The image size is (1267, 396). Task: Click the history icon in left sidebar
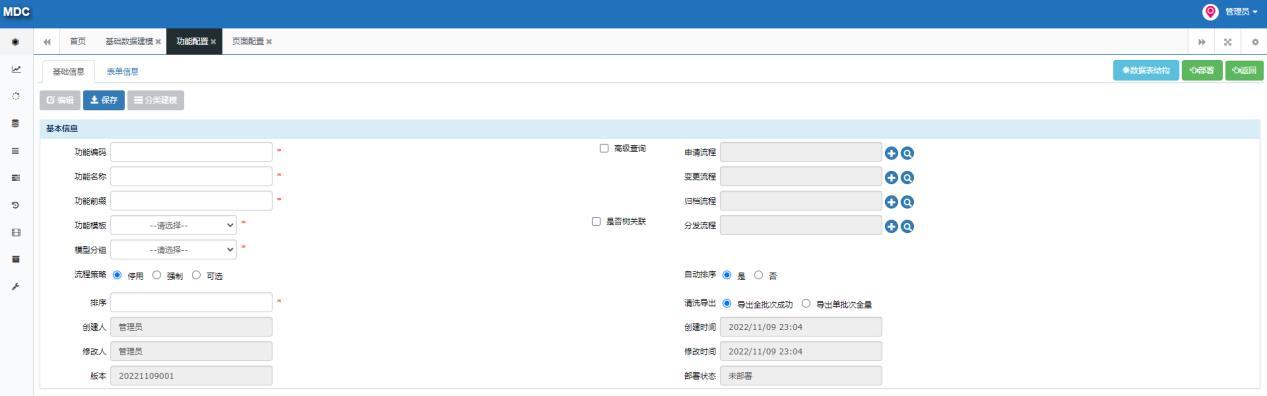(x=15, y=205)
